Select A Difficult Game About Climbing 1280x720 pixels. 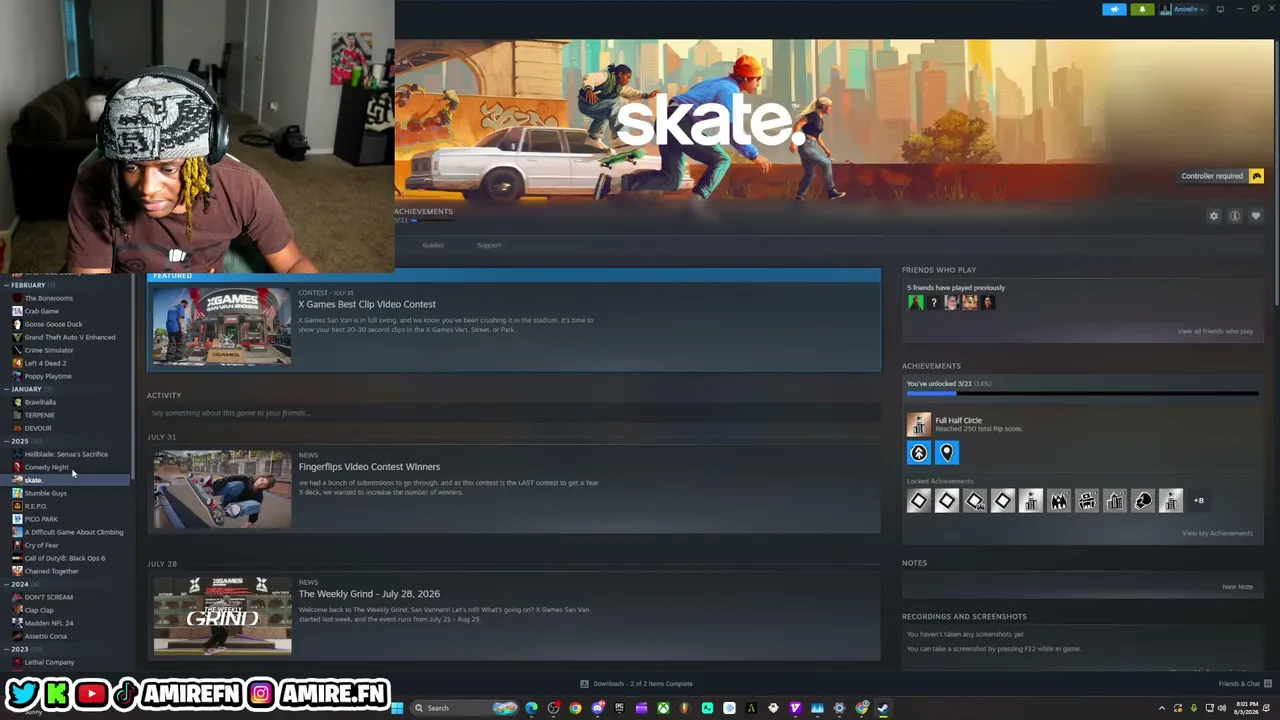(73, 532)
